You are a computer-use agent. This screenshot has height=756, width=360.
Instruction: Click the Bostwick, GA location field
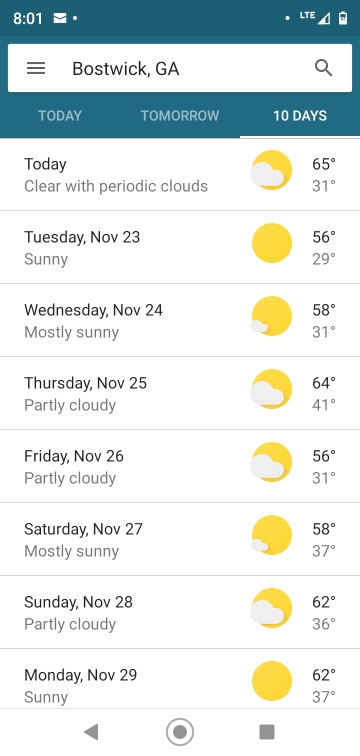coord(180,68)
